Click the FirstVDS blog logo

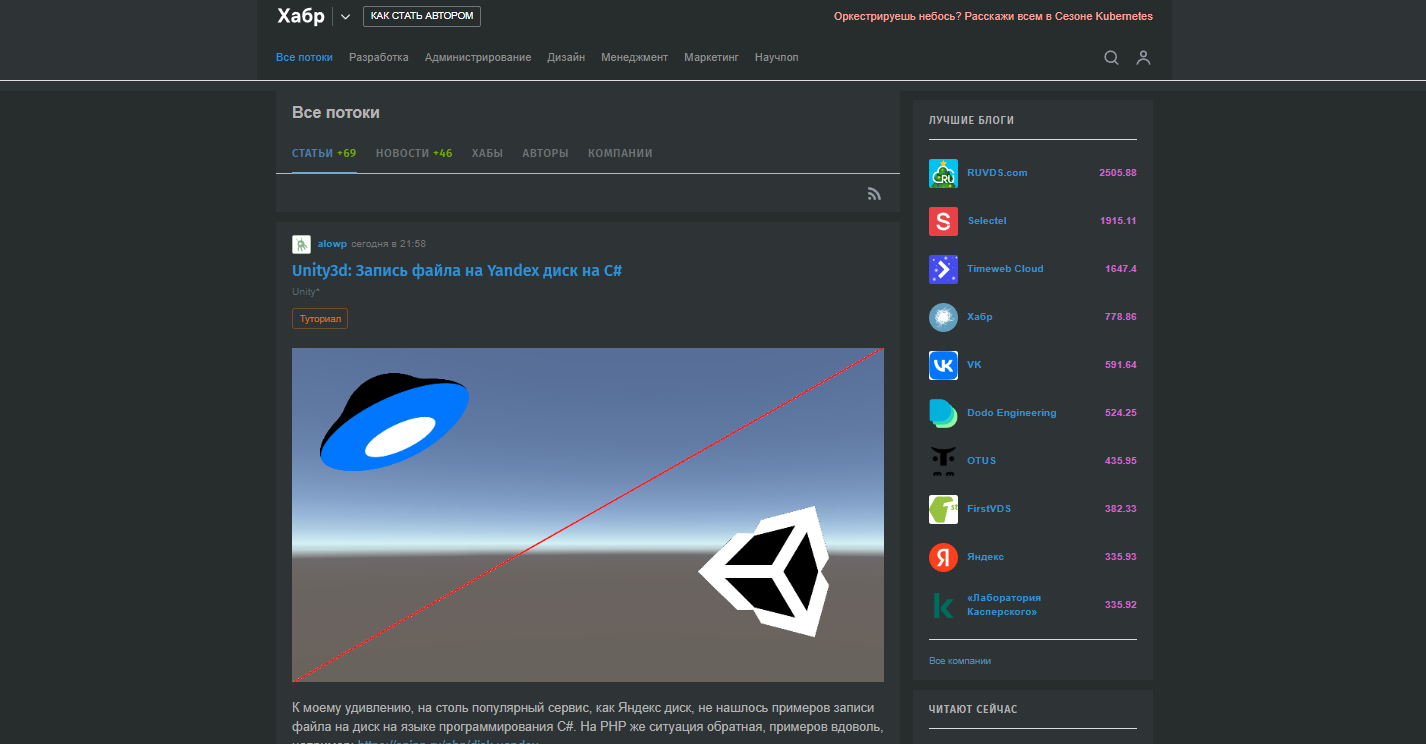[943, 509]
